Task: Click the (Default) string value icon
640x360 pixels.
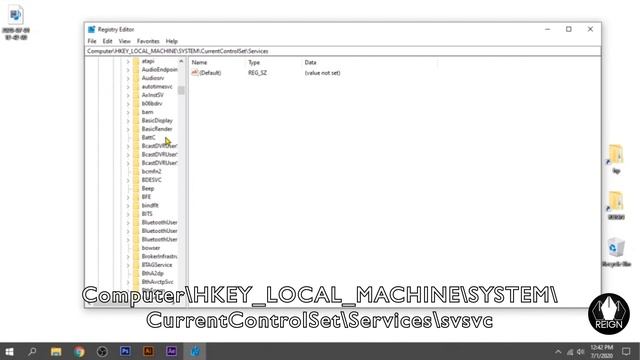Action: pyautogui.click(x=195, y=73)
